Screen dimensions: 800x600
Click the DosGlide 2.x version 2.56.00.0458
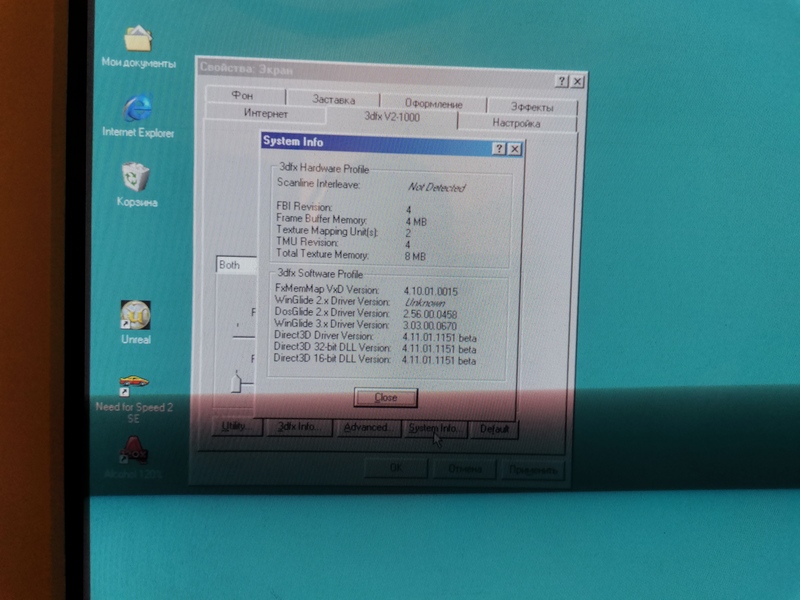[x=430, y=314]
